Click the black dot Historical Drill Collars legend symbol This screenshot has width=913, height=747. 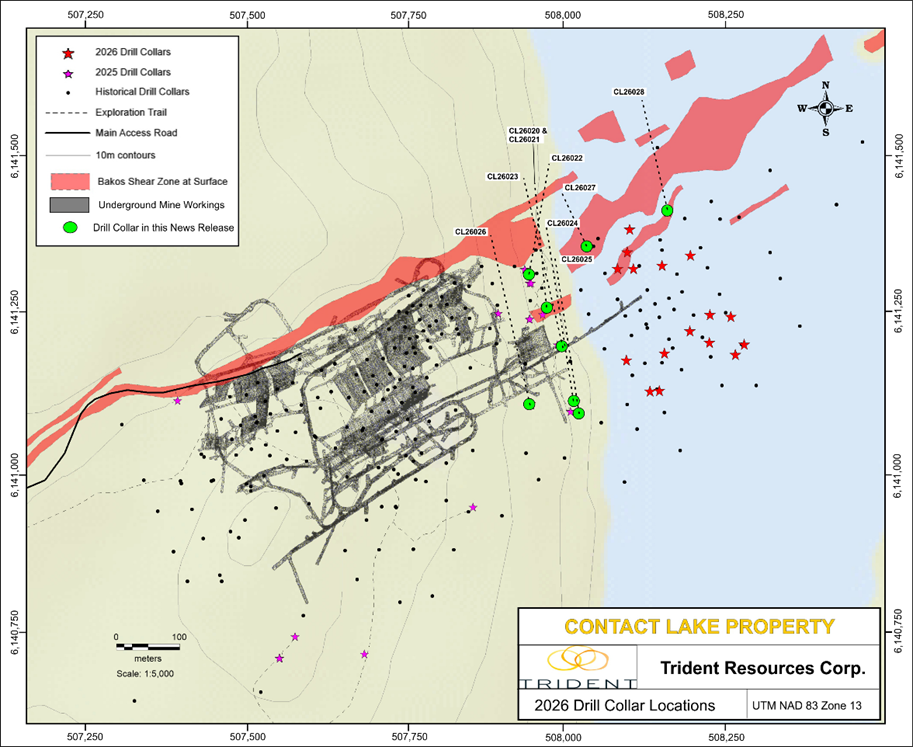tap(68, 92)
